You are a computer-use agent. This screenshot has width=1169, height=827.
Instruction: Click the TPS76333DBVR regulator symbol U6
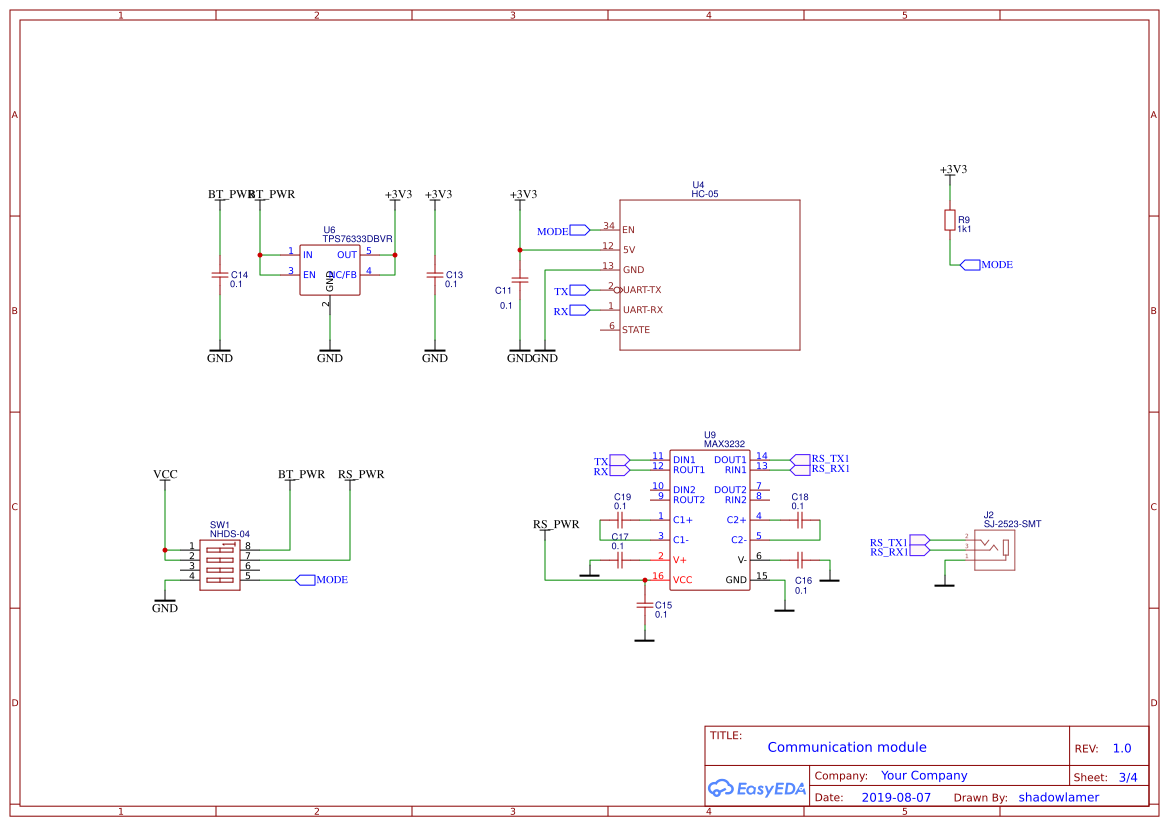click(331, 268)
